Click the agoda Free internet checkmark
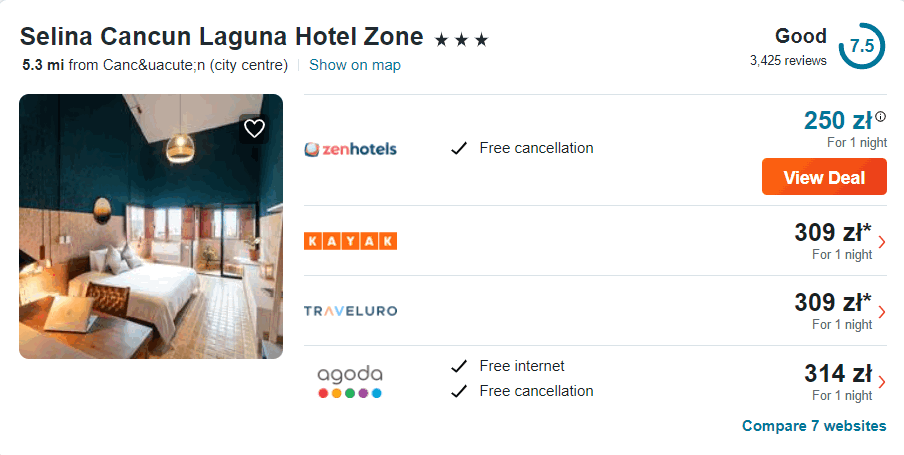This screenshot has height=455, width=904. [x=459, y=366]
